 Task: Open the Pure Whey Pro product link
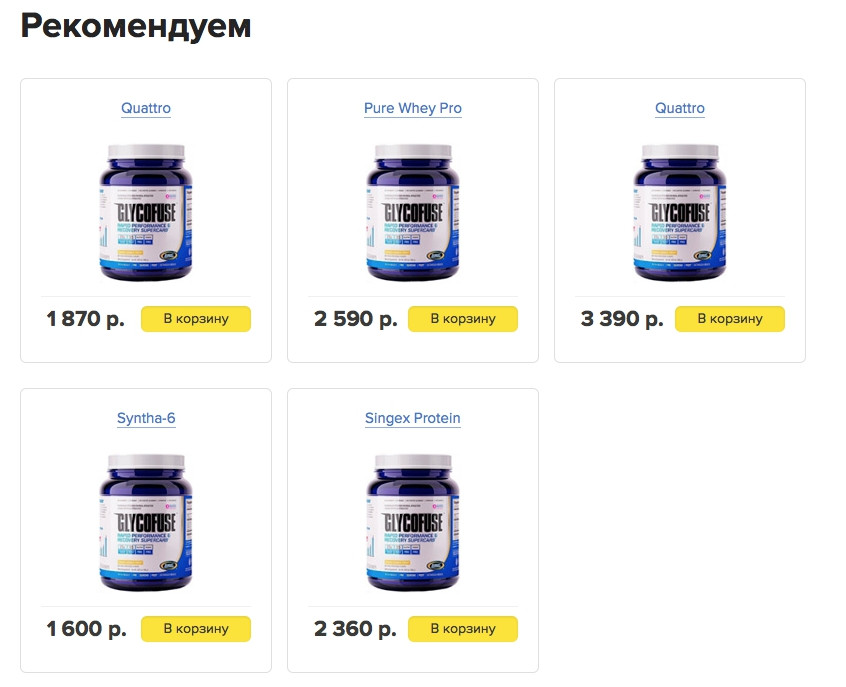pos(413,108)
